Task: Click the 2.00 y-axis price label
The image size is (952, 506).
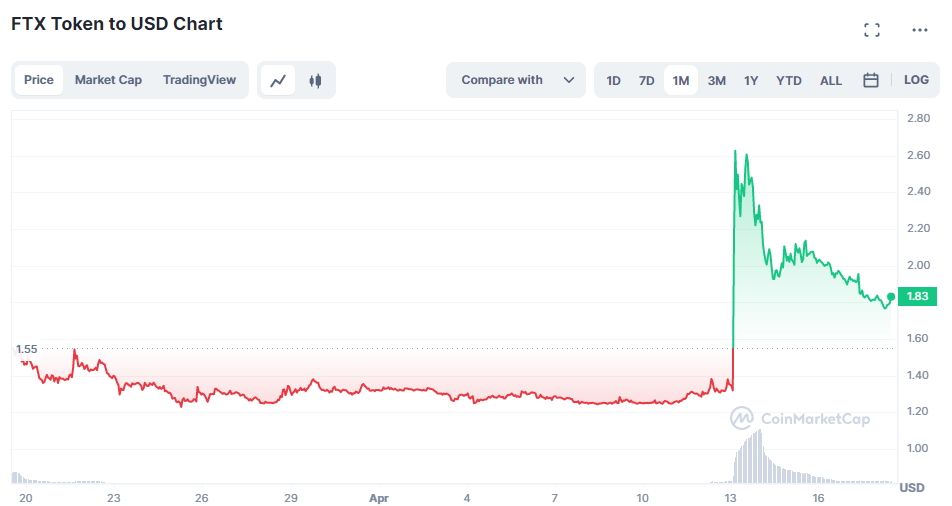Action: (x=919, y=265)
